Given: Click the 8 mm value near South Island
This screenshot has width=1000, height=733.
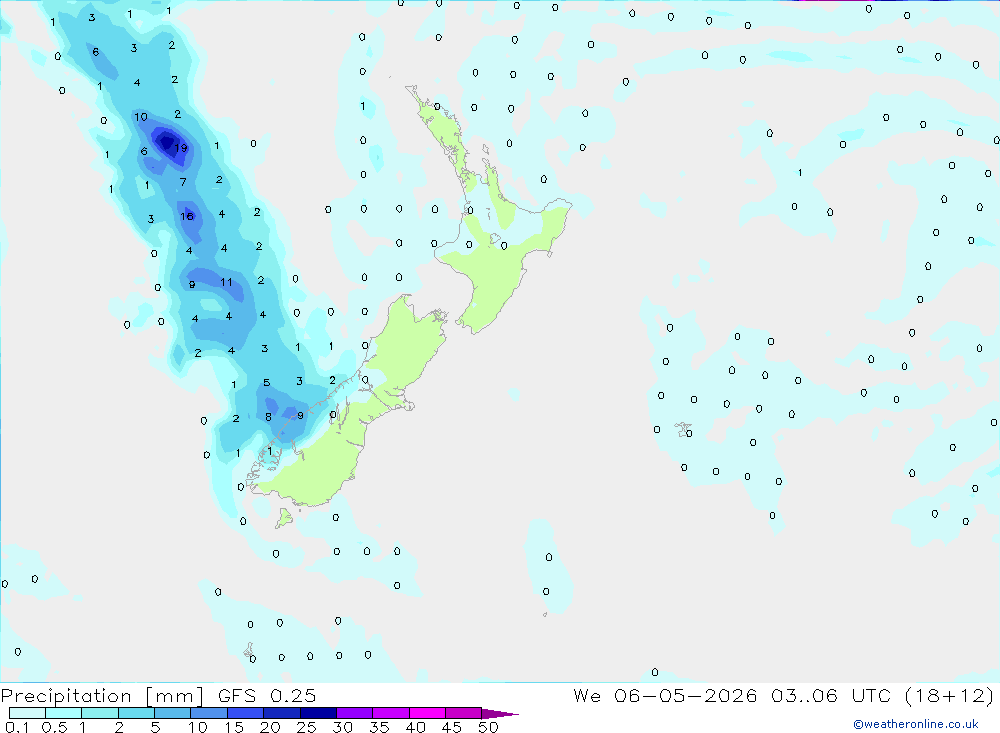Looking at the screenshot, I should (x=268, y=417).
